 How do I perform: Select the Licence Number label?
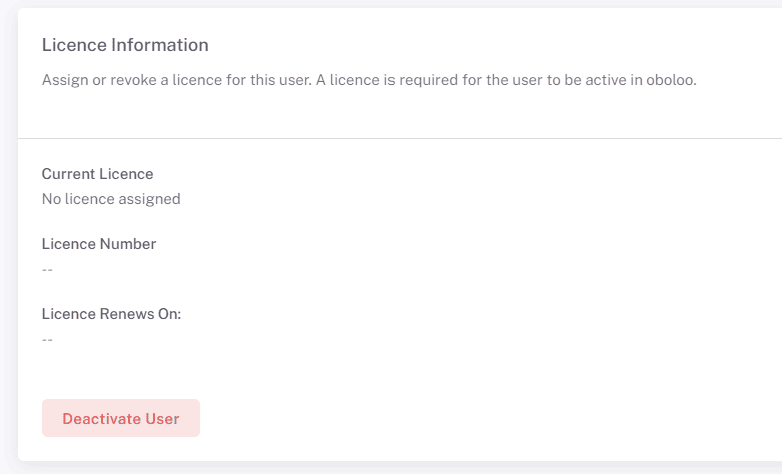tap(99, 244)
